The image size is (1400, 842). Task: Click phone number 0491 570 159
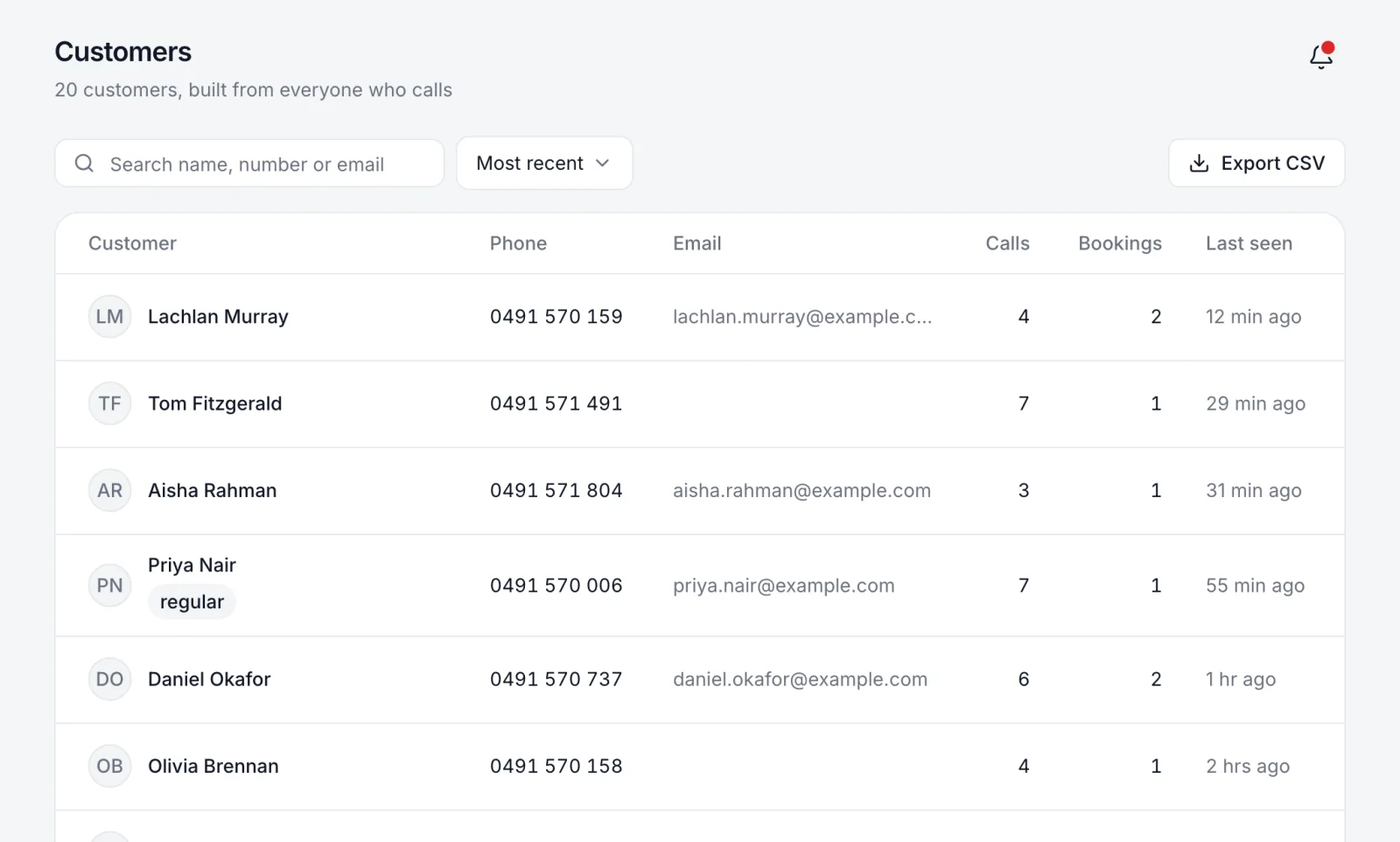click(x=556, y=317)
